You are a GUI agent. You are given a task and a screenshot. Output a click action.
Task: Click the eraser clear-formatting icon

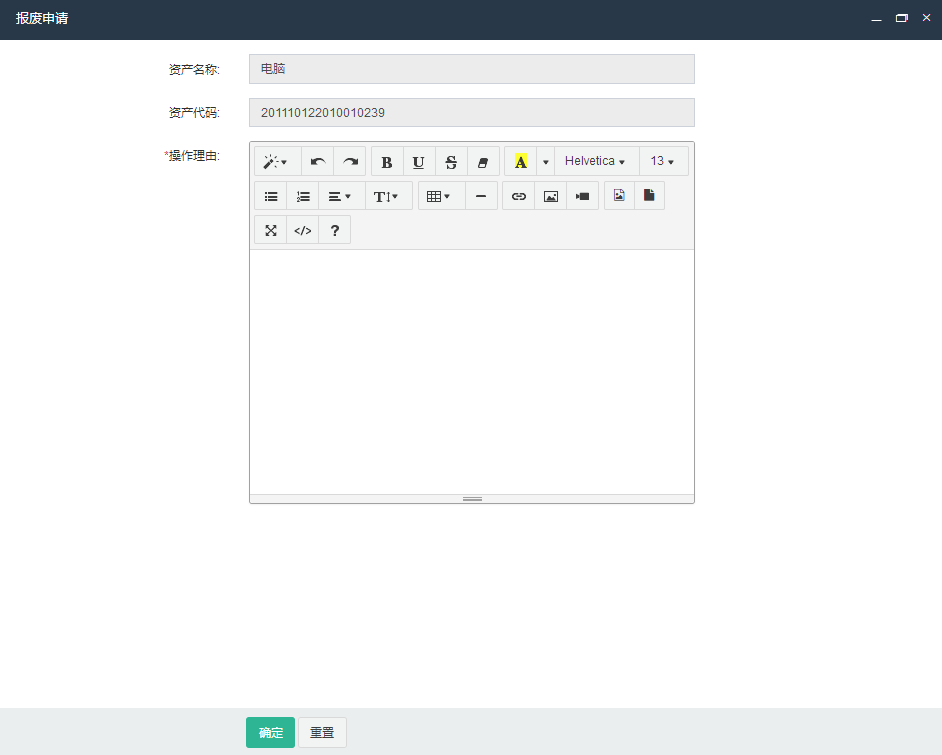[x=483, y=162]
